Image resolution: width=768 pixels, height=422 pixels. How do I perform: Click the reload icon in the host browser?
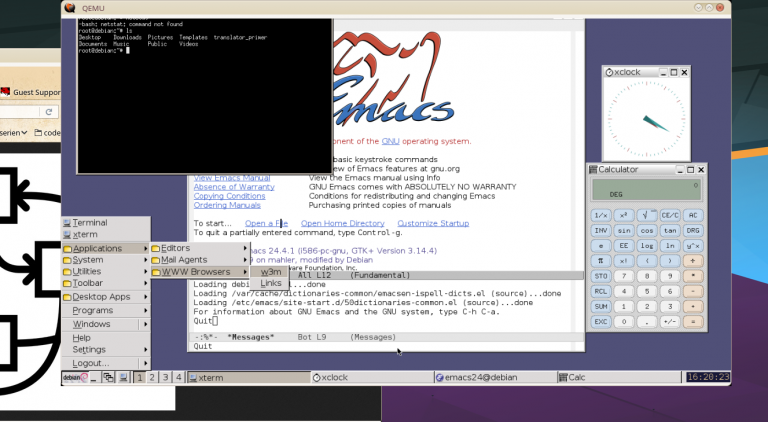(48, 112)
